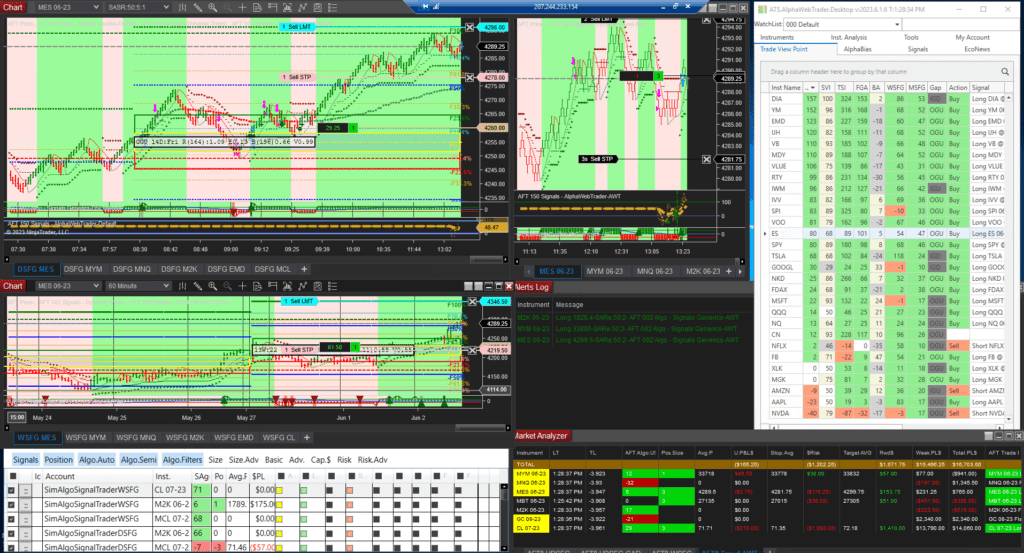Image resolution: width=1024 pixels, height=553 pixels.
Task: Click Risk.Adv column group button
Action: click(x=372, y=460)
